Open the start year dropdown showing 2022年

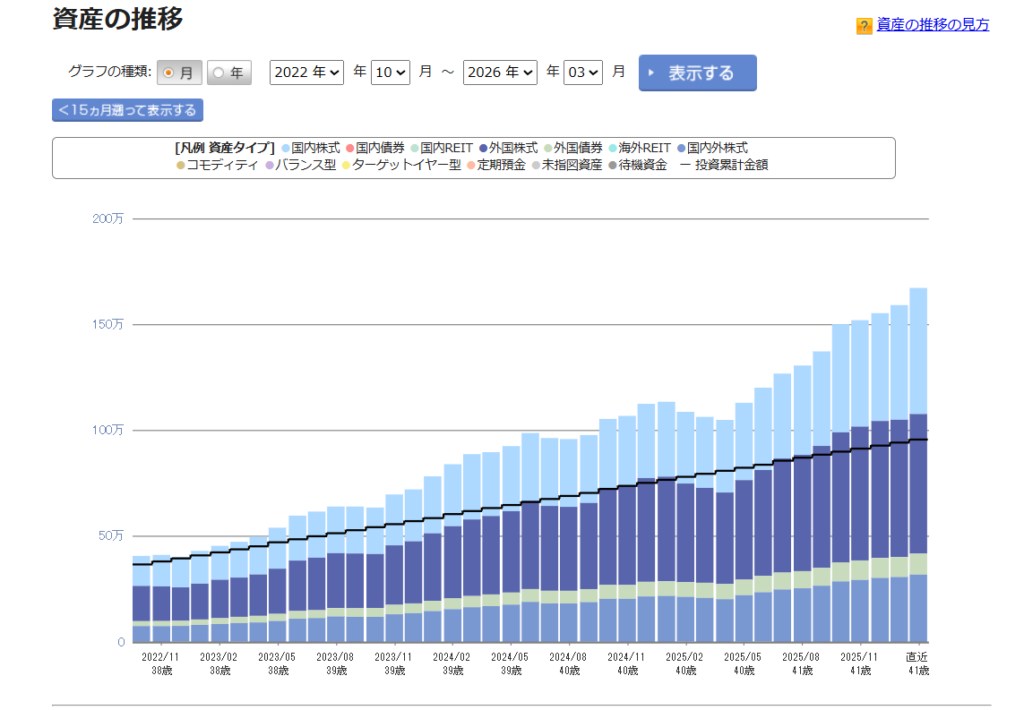click(306, 72)
